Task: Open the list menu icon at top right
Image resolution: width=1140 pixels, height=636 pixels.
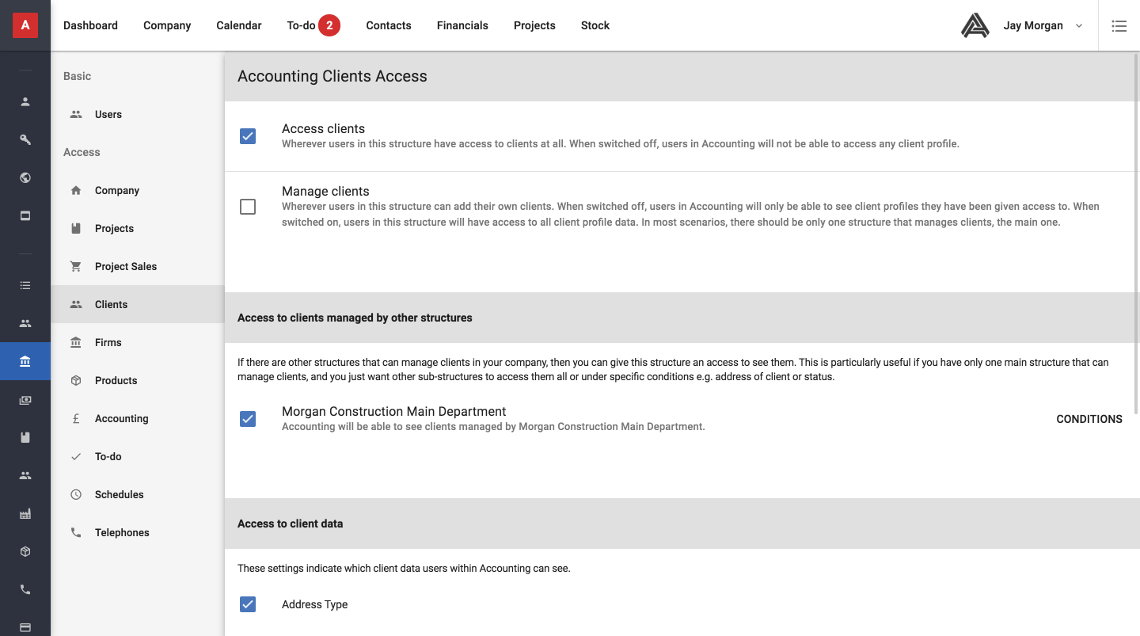Action: pos(1119,26)
